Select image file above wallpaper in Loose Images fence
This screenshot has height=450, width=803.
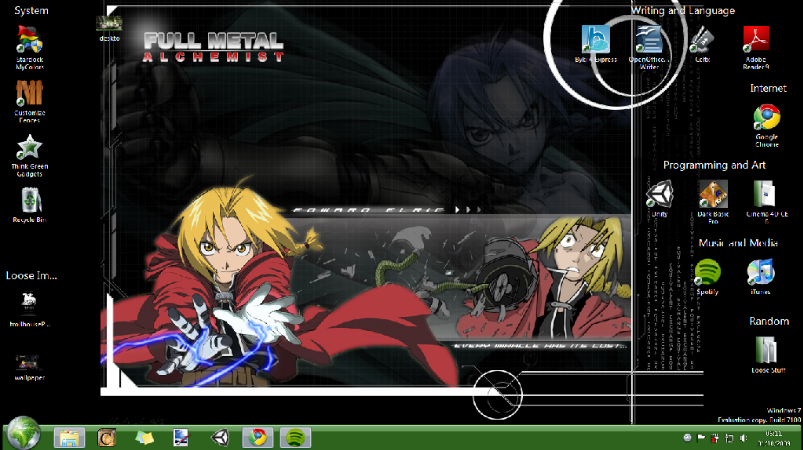(x=29, y=309)
